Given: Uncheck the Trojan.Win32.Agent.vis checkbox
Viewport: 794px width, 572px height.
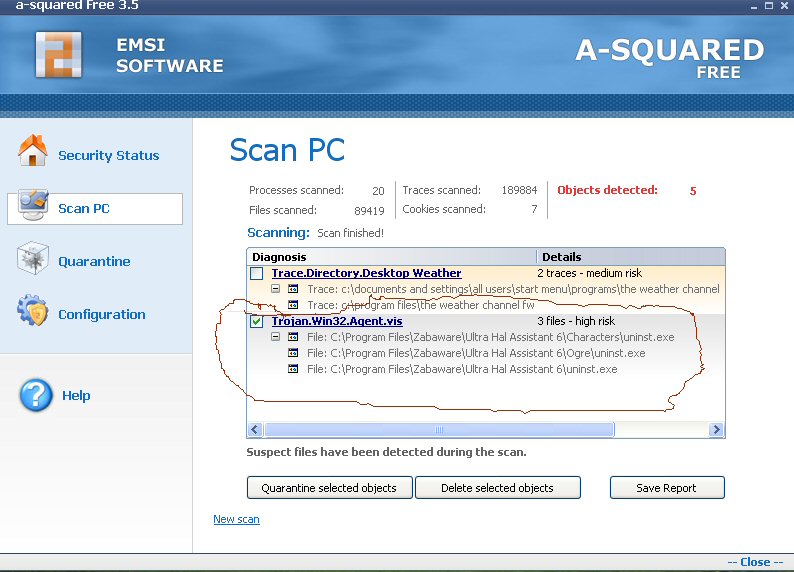Looking at the screenshot, I should tap(257, 322).
